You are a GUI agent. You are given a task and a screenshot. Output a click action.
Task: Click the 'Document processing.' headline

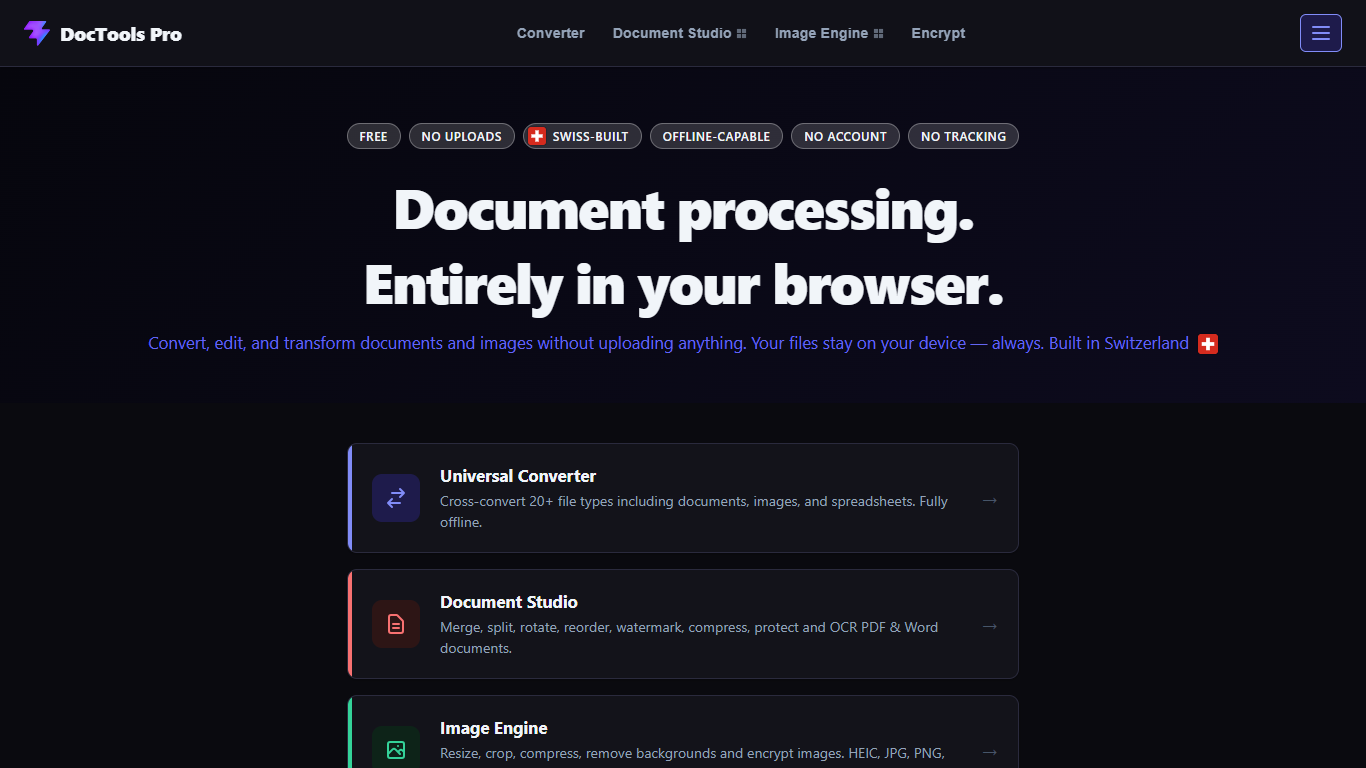coord(683,211)
